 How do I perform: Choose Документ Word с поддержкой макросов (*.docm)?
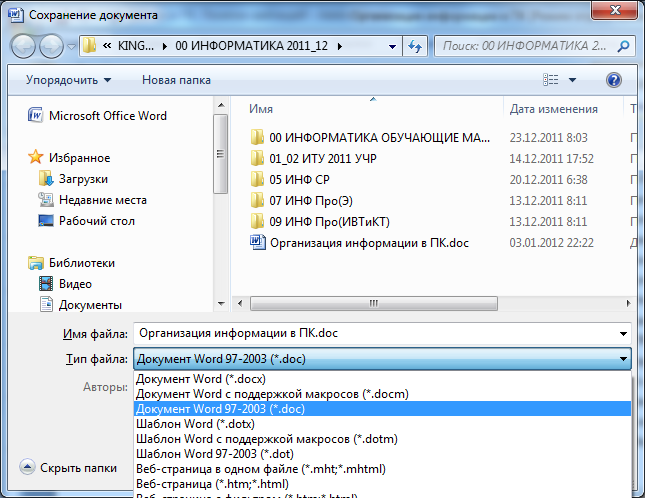(383, 394)
